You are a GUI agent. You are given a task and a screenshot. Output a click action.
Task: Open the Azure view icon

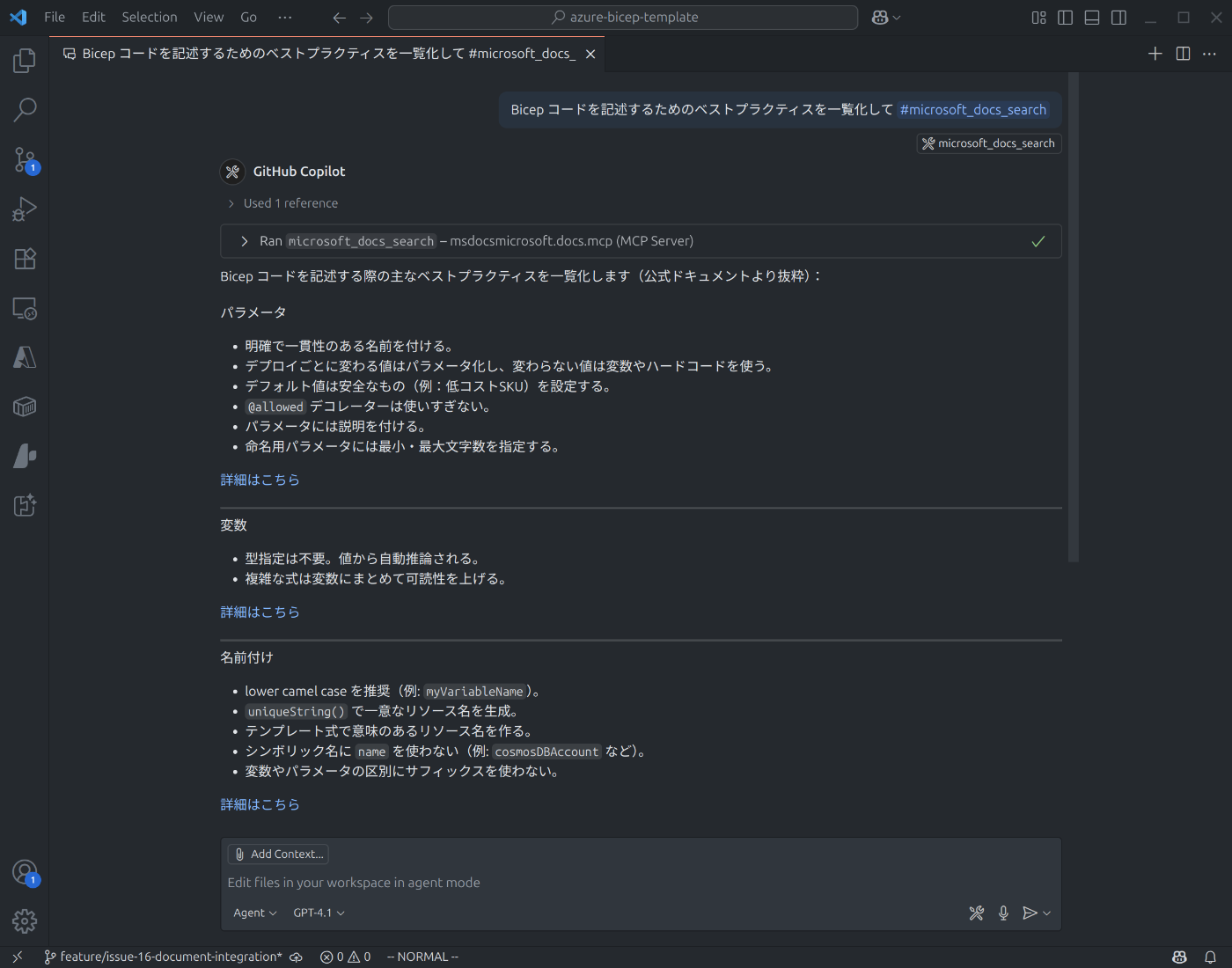click(25, 357)
